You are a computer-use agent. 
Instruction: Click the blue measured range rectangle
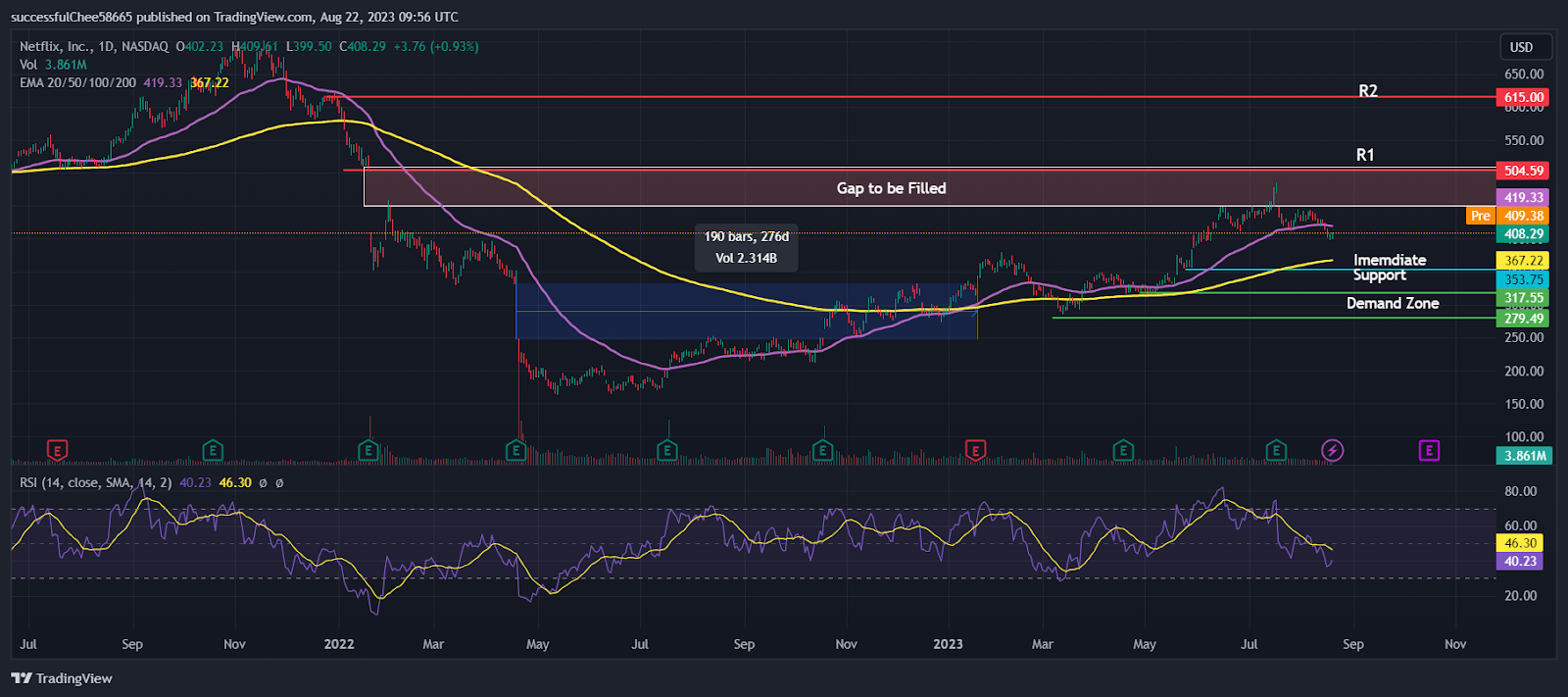(x=747, y=312)
